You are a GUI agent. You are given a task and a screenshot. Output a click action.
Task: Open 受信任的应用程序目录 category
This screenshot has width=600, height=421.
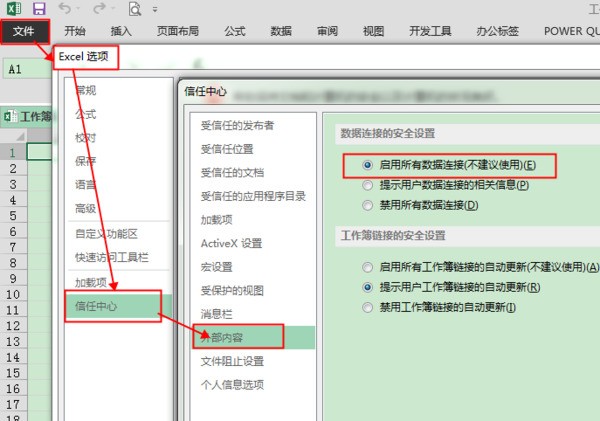pyautogui.click(x=253, y=196)
